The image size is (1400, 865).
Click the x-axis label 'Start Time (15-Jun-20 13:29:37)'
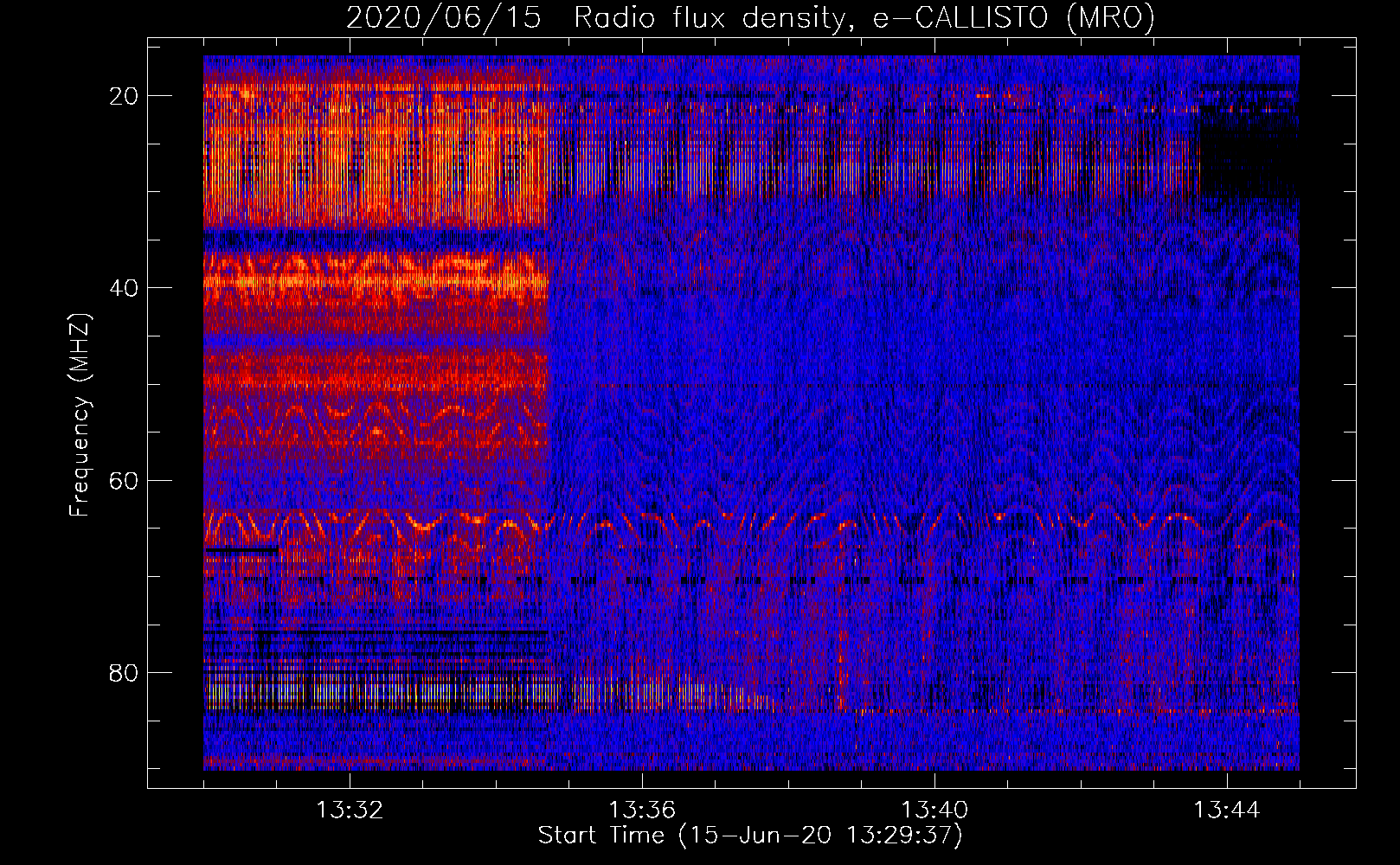[x=750, y=836]
